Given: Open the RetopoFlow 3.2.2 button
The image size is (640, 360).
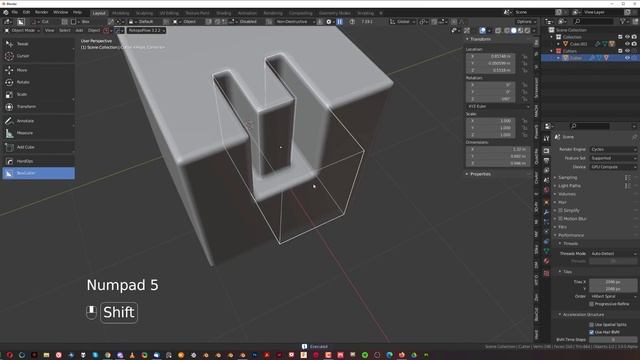Looking at the screenshot, I should pos(146,30).
